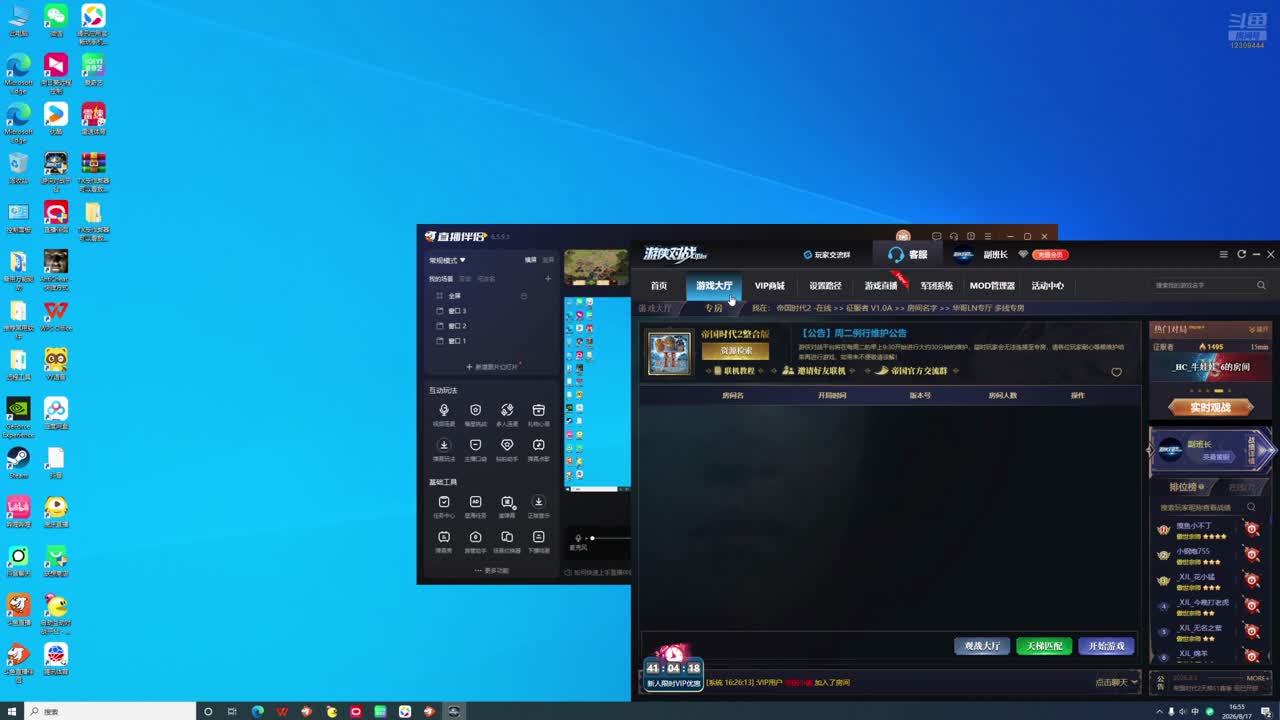The width and height of the screenshot is (1280, 720).
Task: Click the 帝国时代2 game cover thumbnail
Action: pos(669,353)
